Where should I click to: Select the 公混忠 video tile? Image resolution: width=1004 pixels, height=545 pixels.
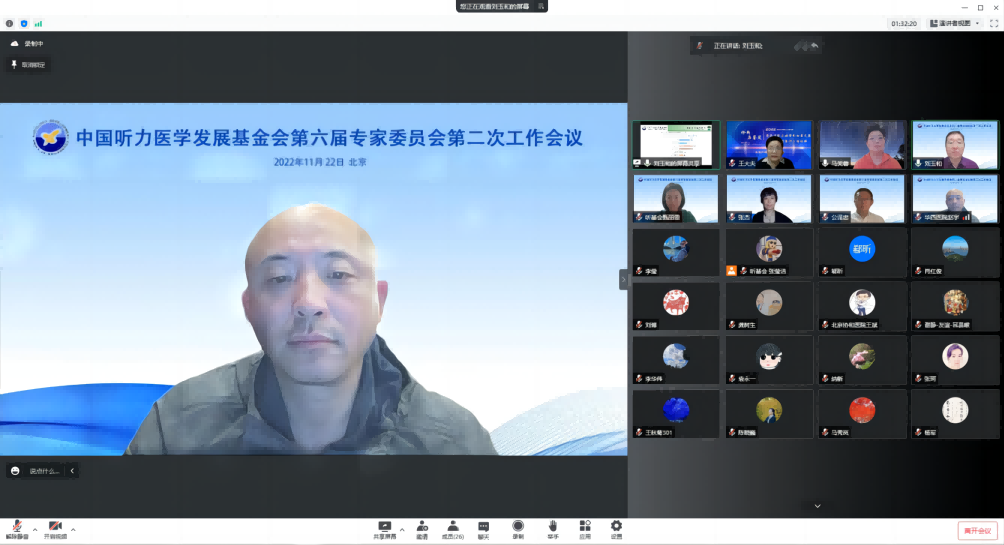tap(862, 199)
